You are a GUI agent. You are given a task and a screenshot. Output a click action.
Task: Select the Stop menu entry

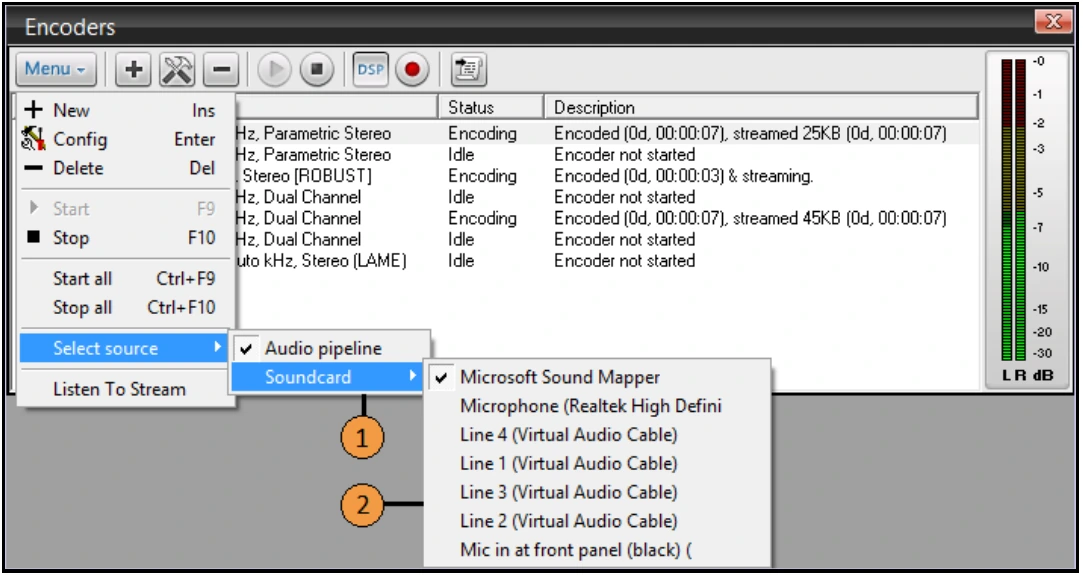pyautogui.click(x=126, y=238)
